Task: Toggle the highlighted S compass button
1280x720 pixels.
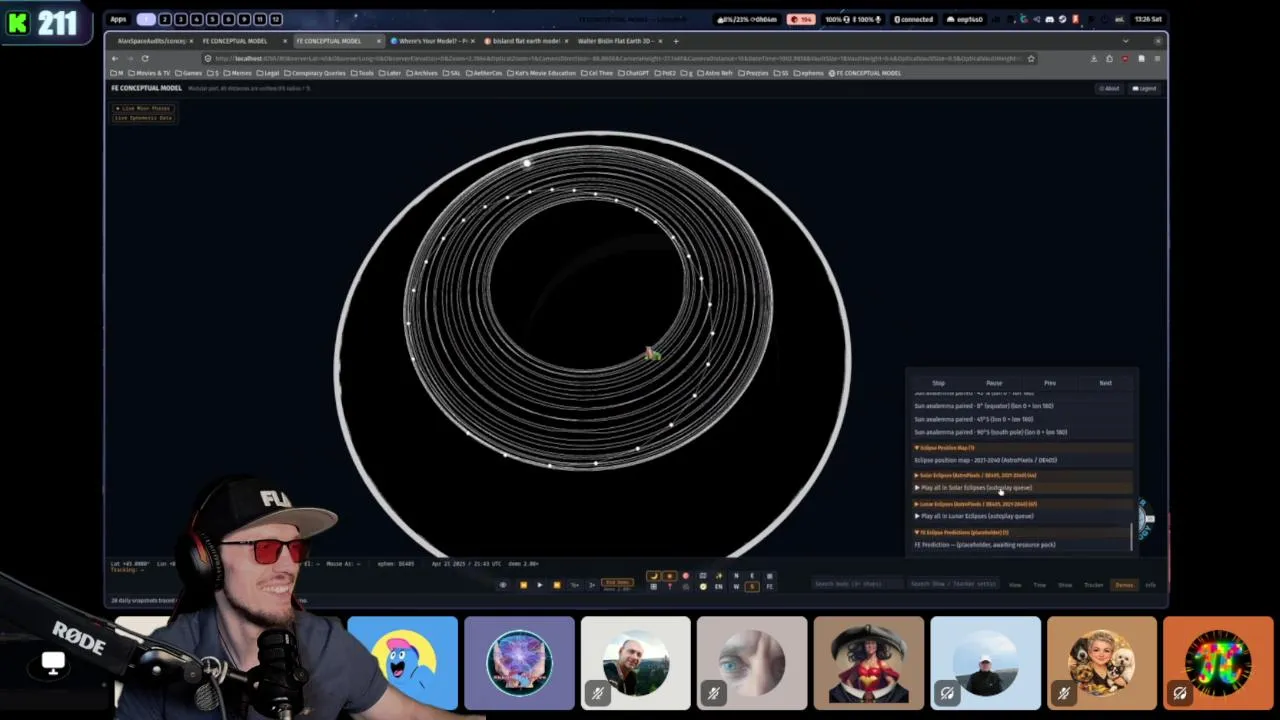Action: [752, 587]
